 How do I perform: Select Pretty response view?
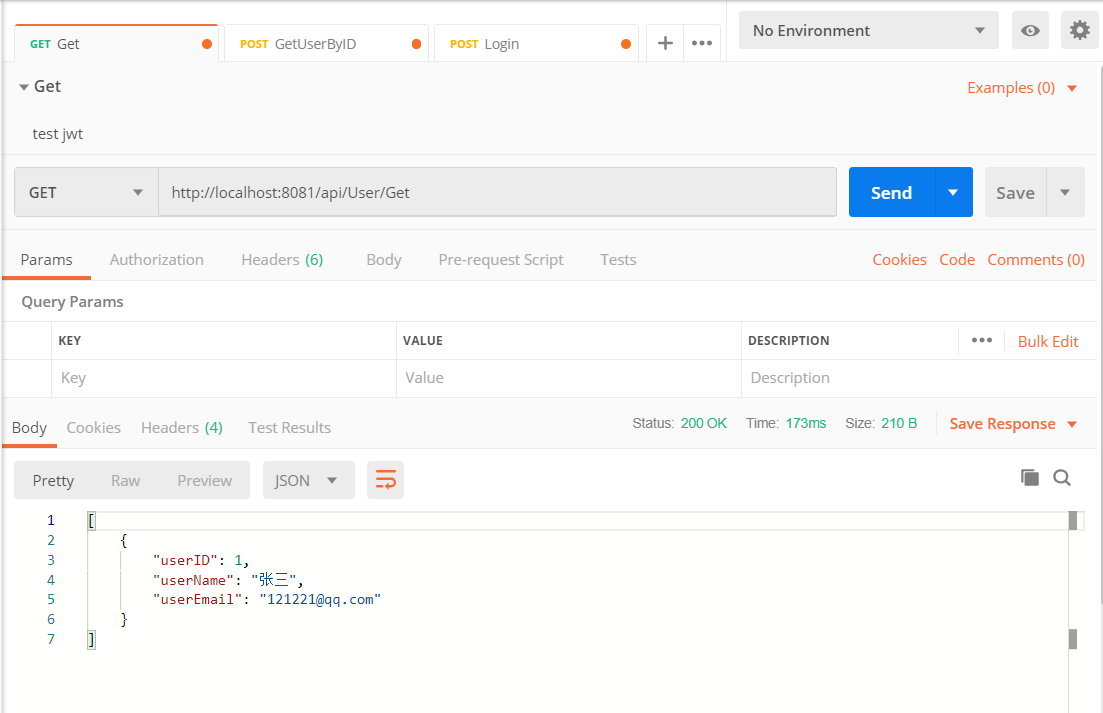tap(53, 480)
